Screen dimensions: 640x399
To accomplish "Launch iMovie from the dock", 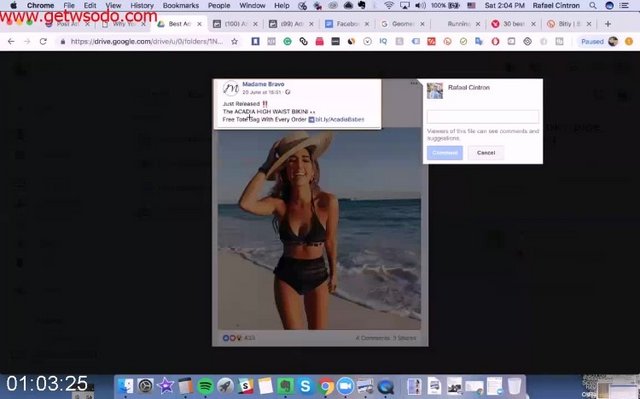I will point(165,386).
